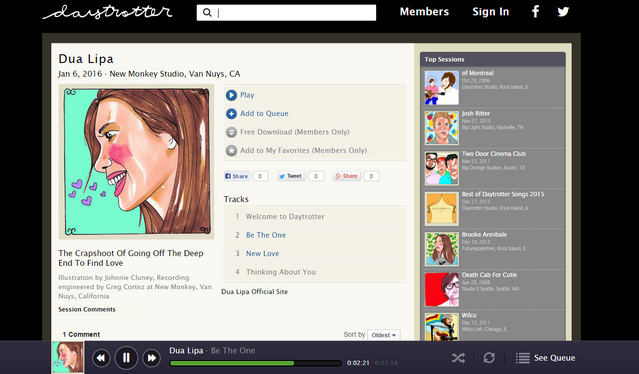Screen dimensions: 639x374
Task: Open the Josh Ritter session title
Action: tap(476, 113)
